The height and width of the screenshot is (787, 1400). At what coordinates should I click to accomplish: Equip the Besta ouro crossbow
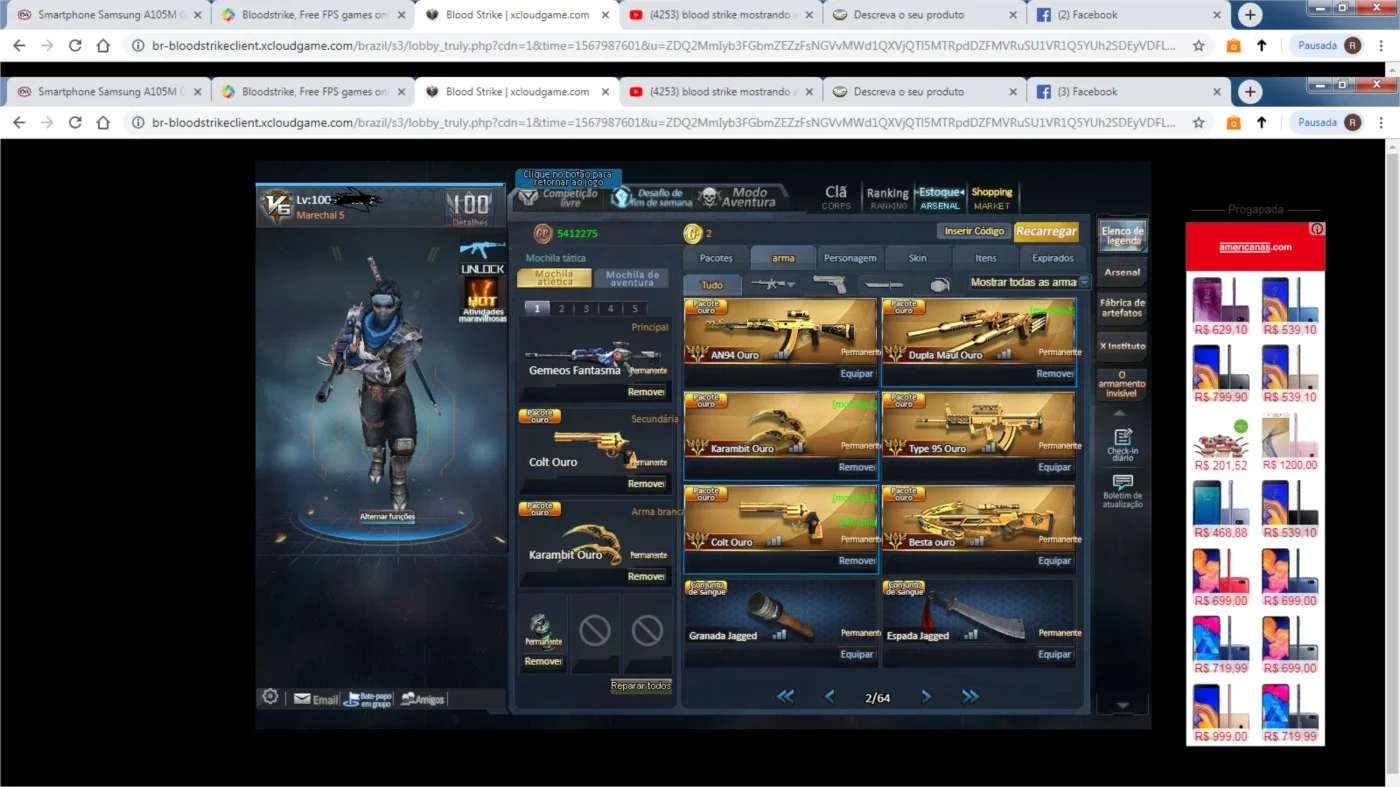[1054, 561]
